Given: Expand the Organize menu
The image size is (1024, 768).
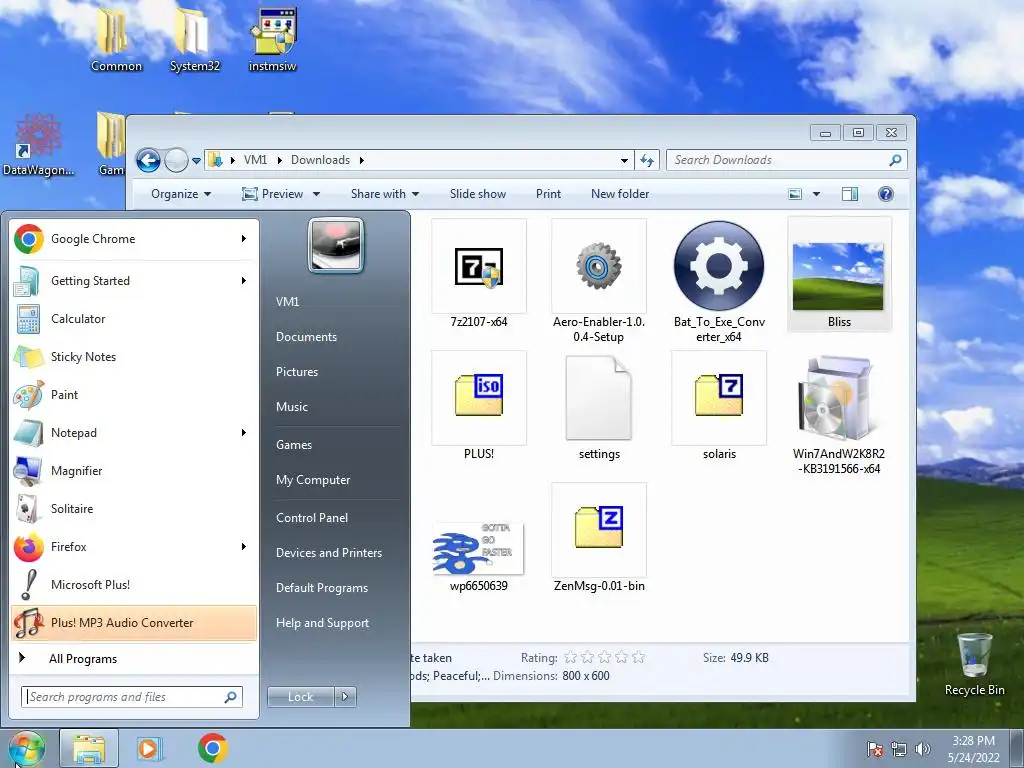Looking at the screenshot, I should [181, 194].
